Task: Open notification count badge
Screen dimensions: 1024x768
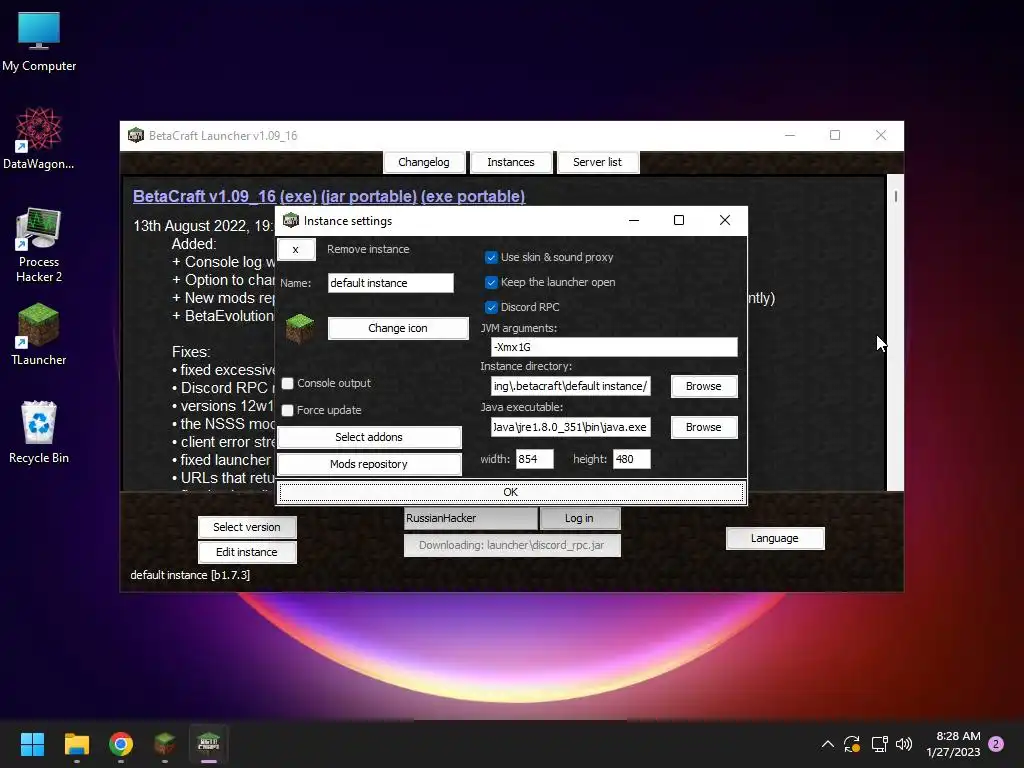Action: 996,744
